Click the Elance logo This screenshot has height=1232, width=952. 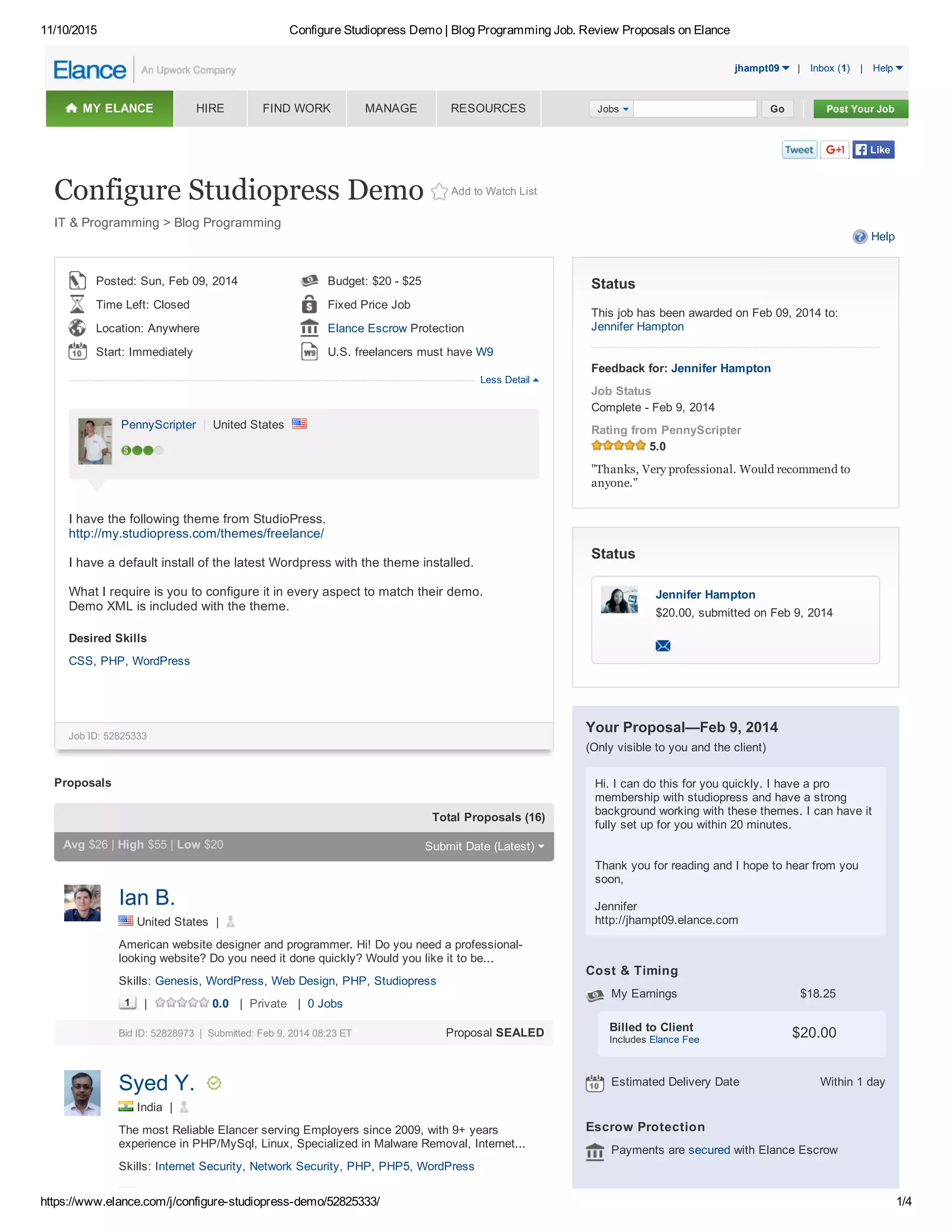coord(90,70)
